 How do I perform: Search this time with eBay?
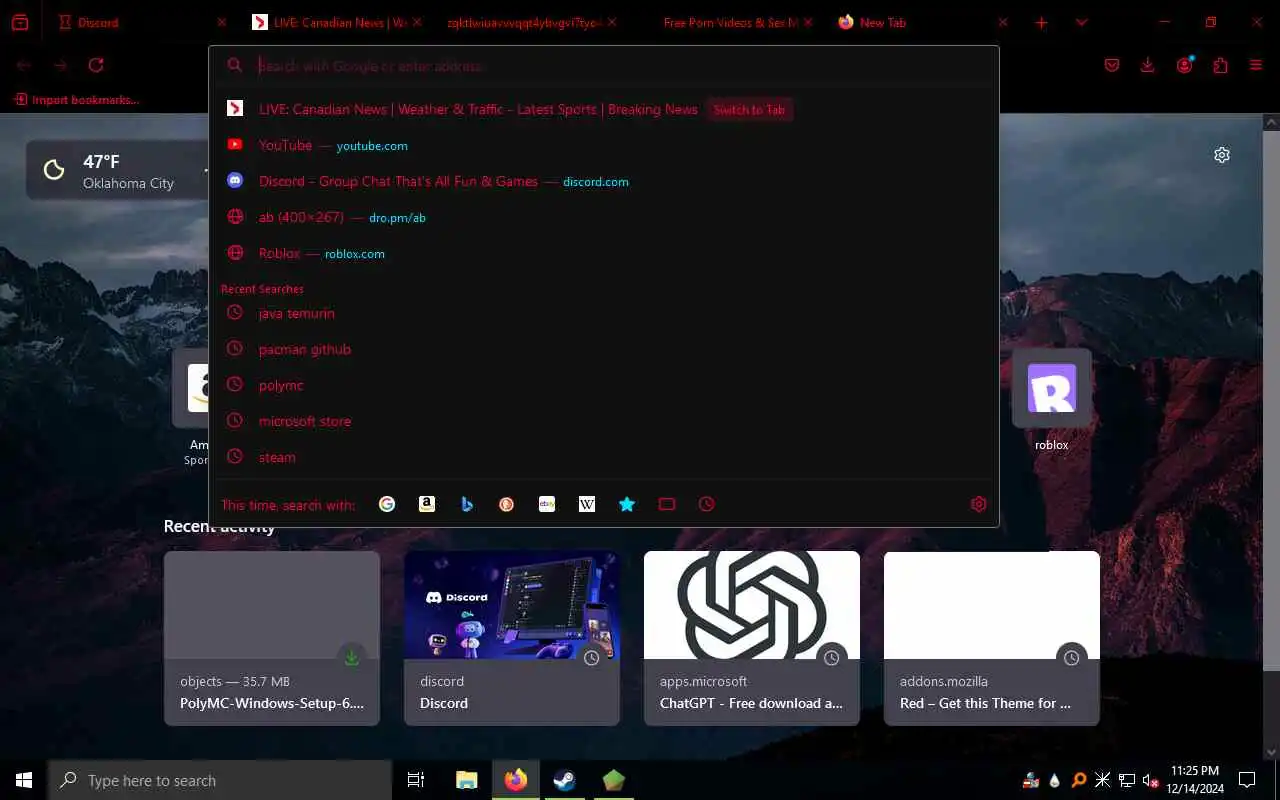point(547,504)
